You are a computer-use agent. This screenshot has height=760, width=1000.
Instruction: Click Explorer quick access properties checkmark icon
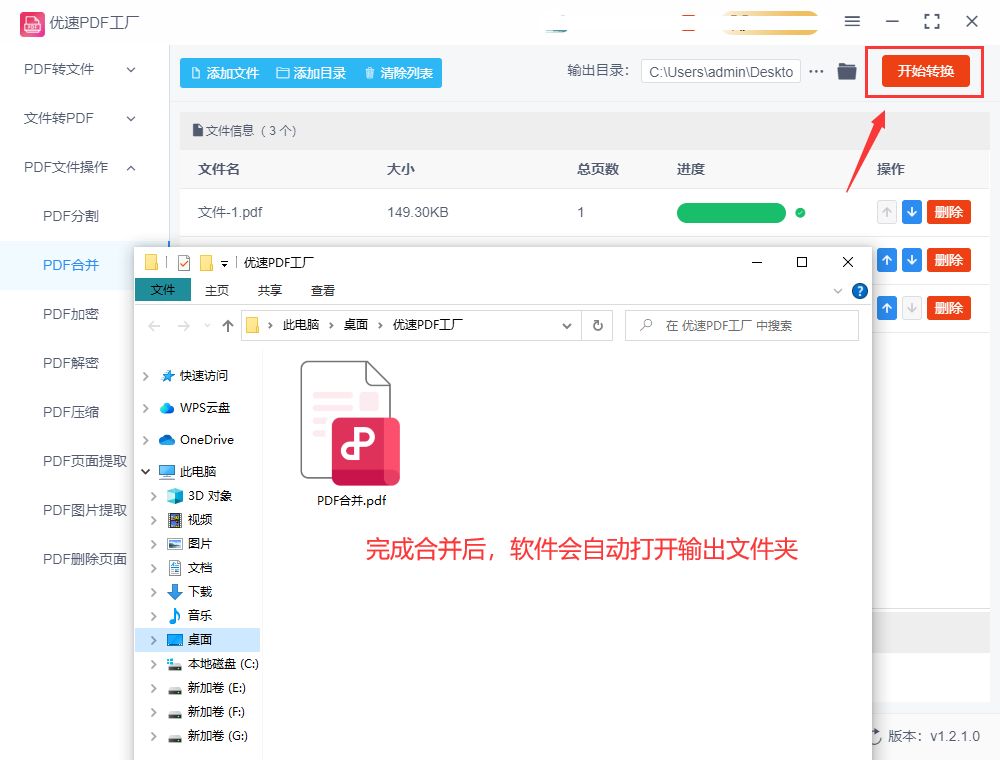click(x=184, y=263)
